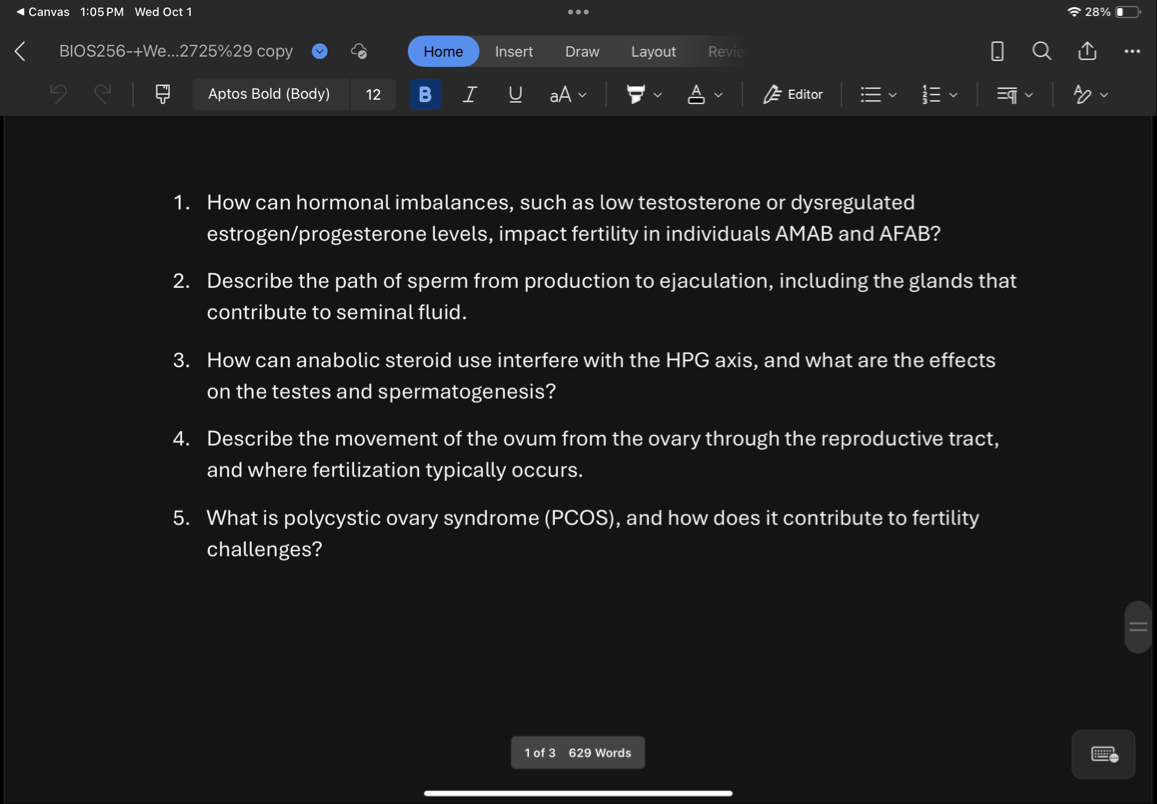1157x804 pixels.
Task: Open the three-dots more options menu
Action: [x=1131, y=51]
